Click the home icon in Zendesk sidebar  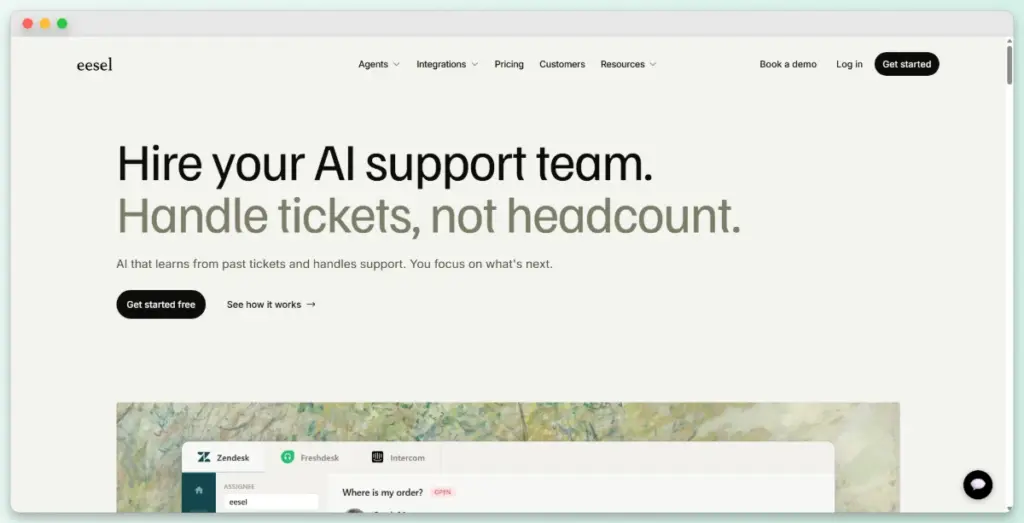click(x=199, y=490)
